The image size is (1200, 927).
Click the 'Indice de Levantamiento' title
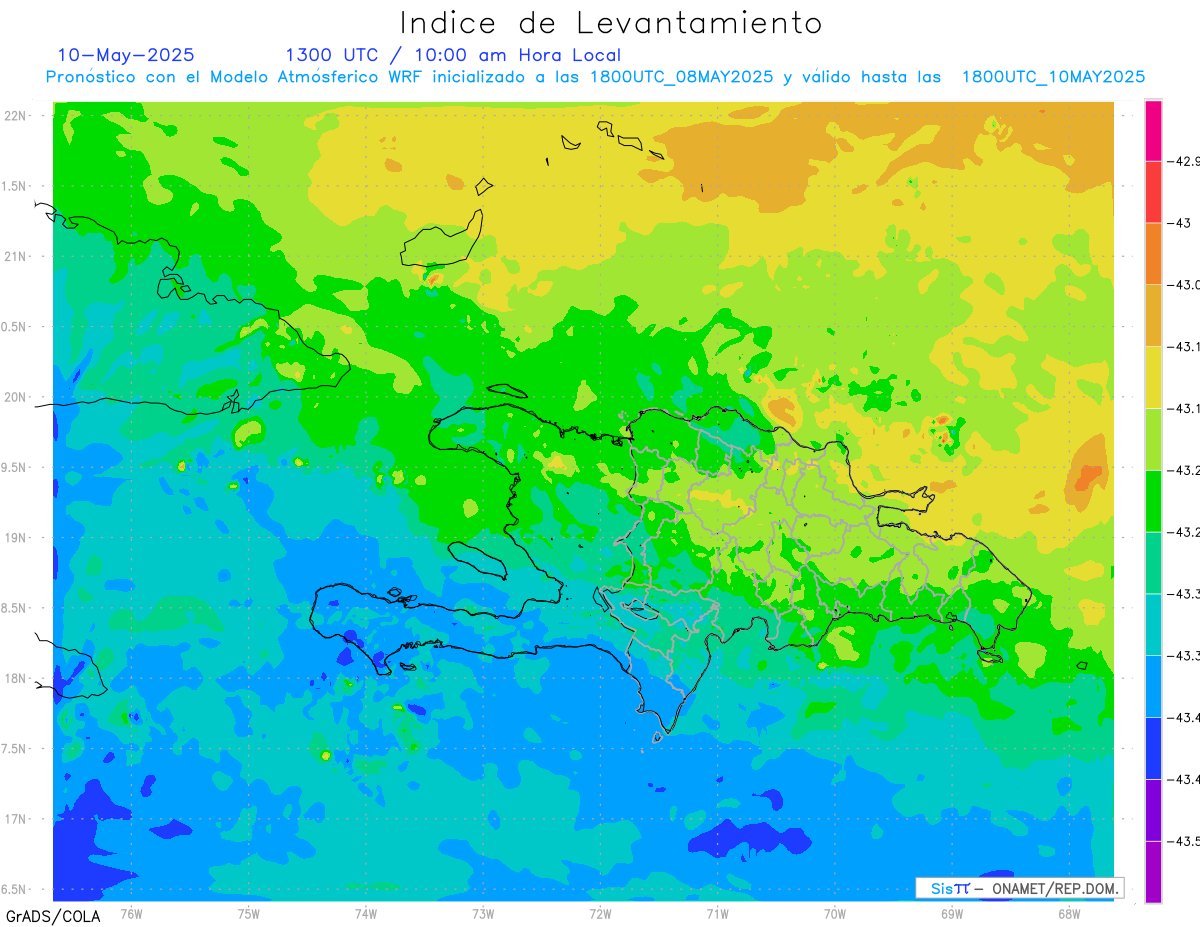pyautogui.click(x=611, y=23)
